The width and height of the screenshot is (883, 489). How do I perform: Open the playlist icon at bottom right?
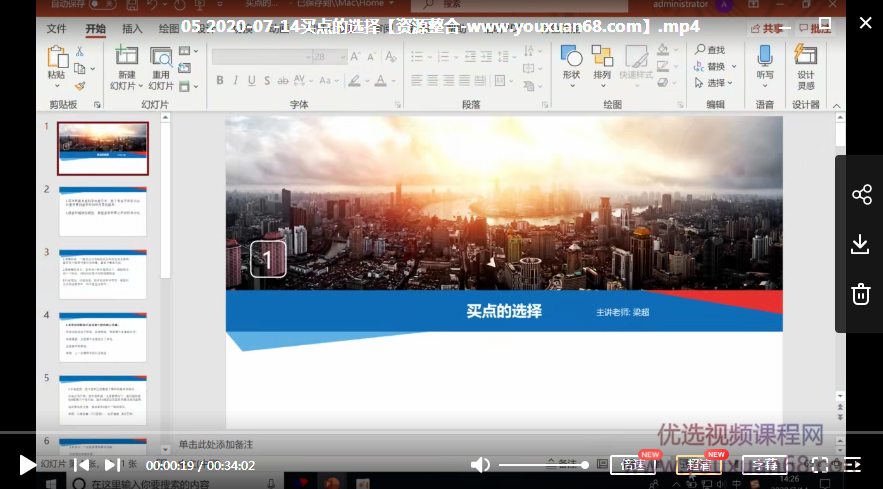[852, 464]
